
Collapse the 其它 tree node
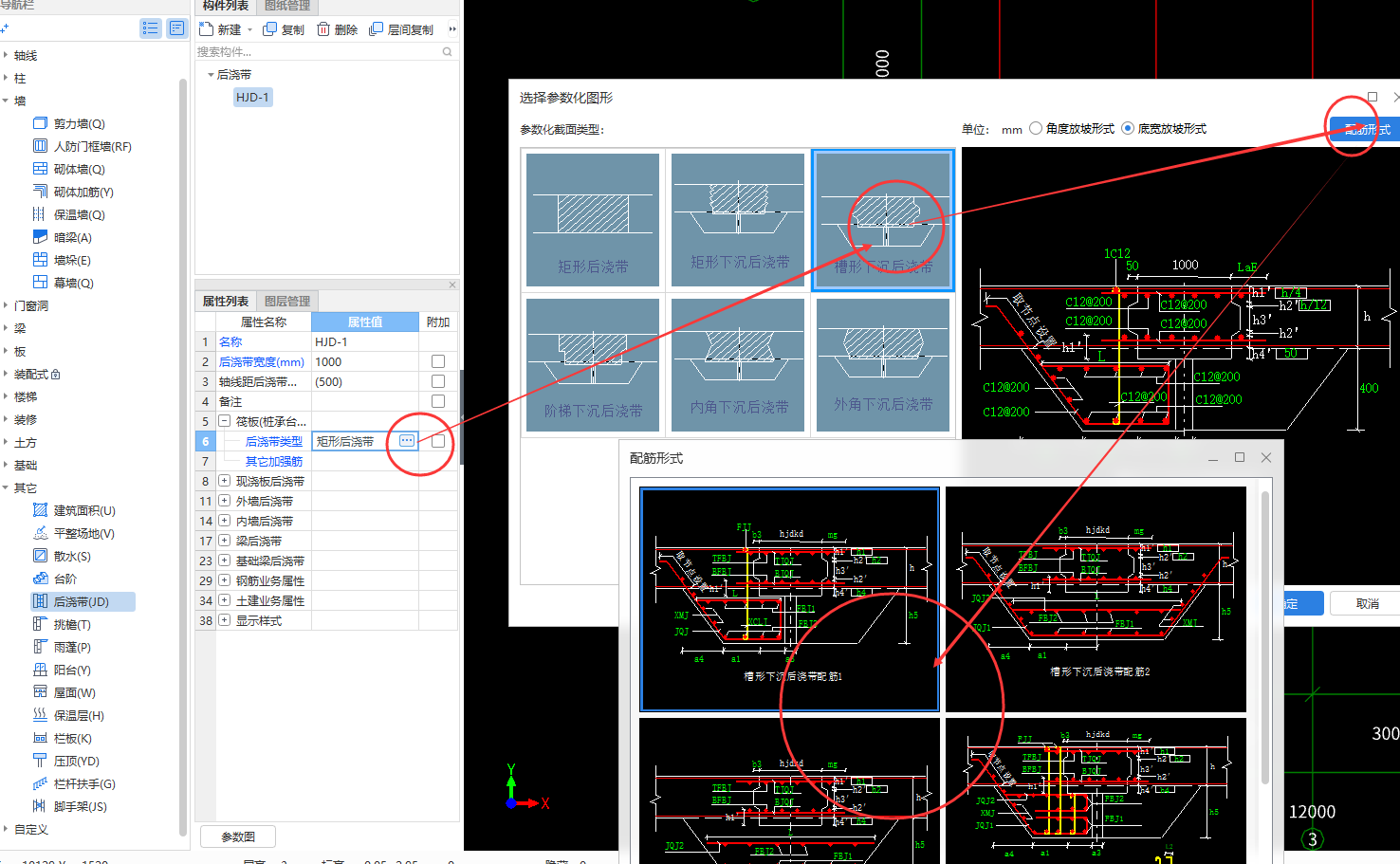(x=6, y=487)
